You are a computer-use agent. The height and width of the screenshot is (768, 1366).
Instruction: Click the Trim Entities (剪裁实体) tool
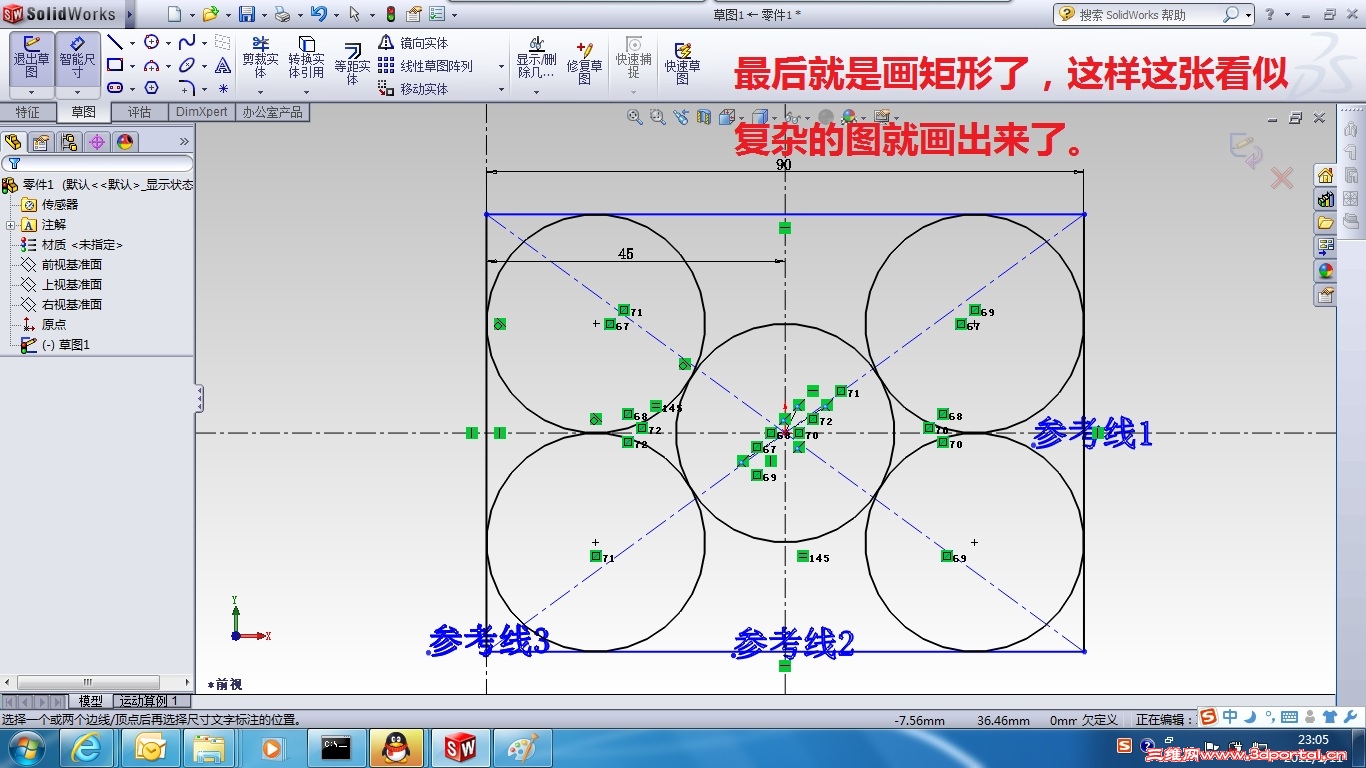pyautogui.click(x=260, y=58)
